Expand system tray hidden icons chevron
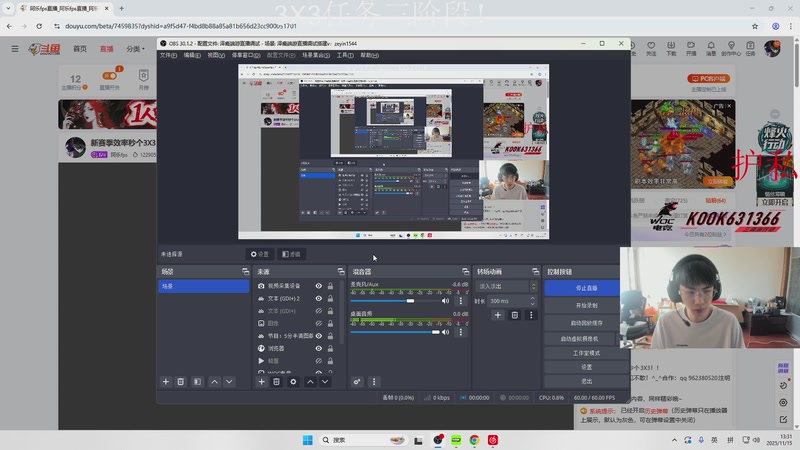 coord(674,440)
